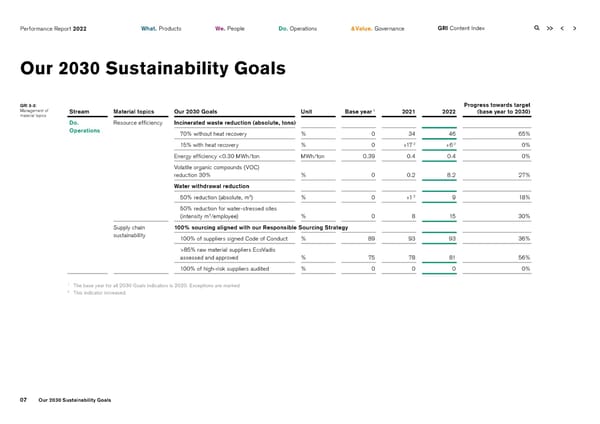600x424 pixels.
Task: Click 2021 value 34
Action: pos(412,134)
